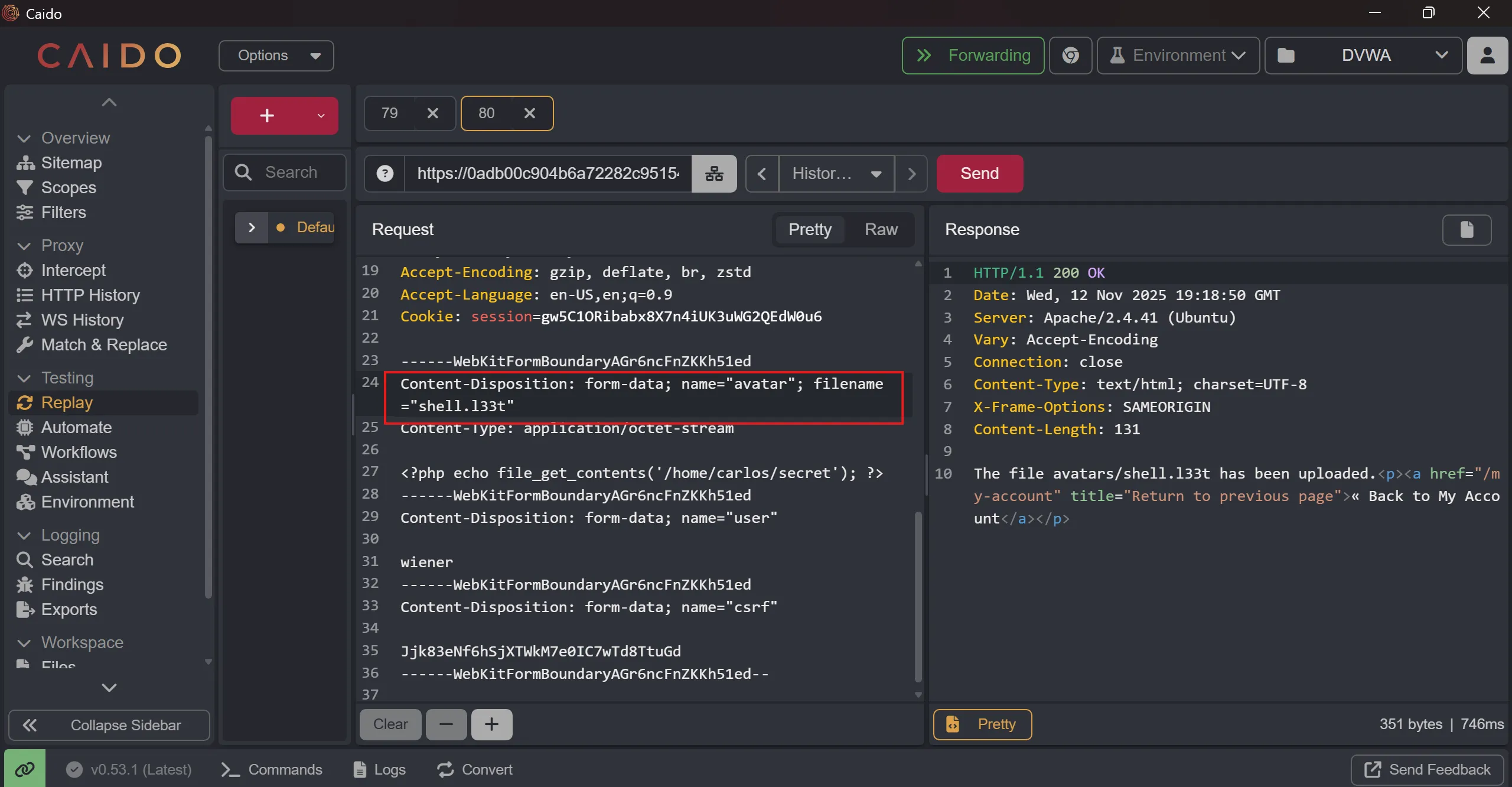Click the help question mark icon
Screen dimensions: 1512x787
pos(385,174)
